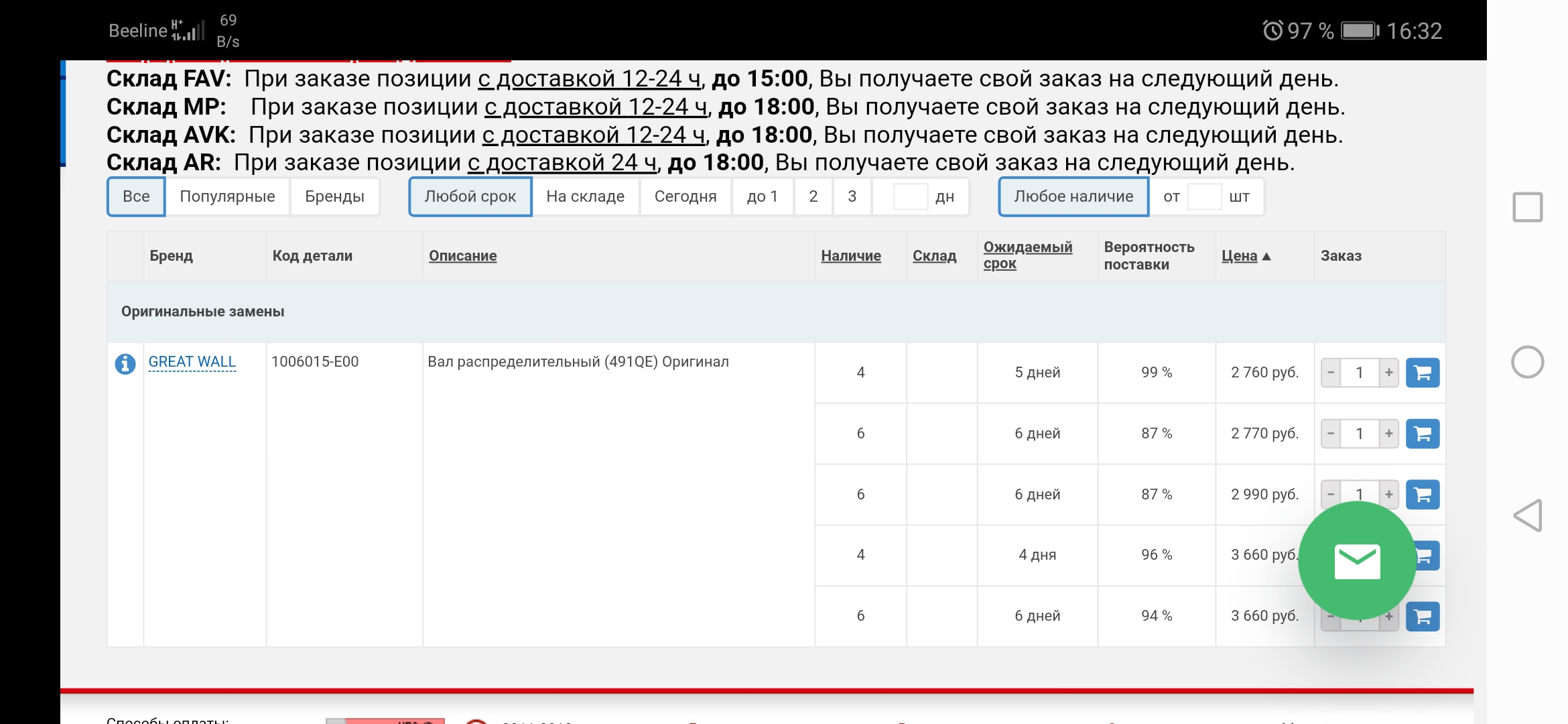The width and height of the screenshot is (1568, 724).
Task: Choose the Сегодня delivery filter
Action: [685, 196]
